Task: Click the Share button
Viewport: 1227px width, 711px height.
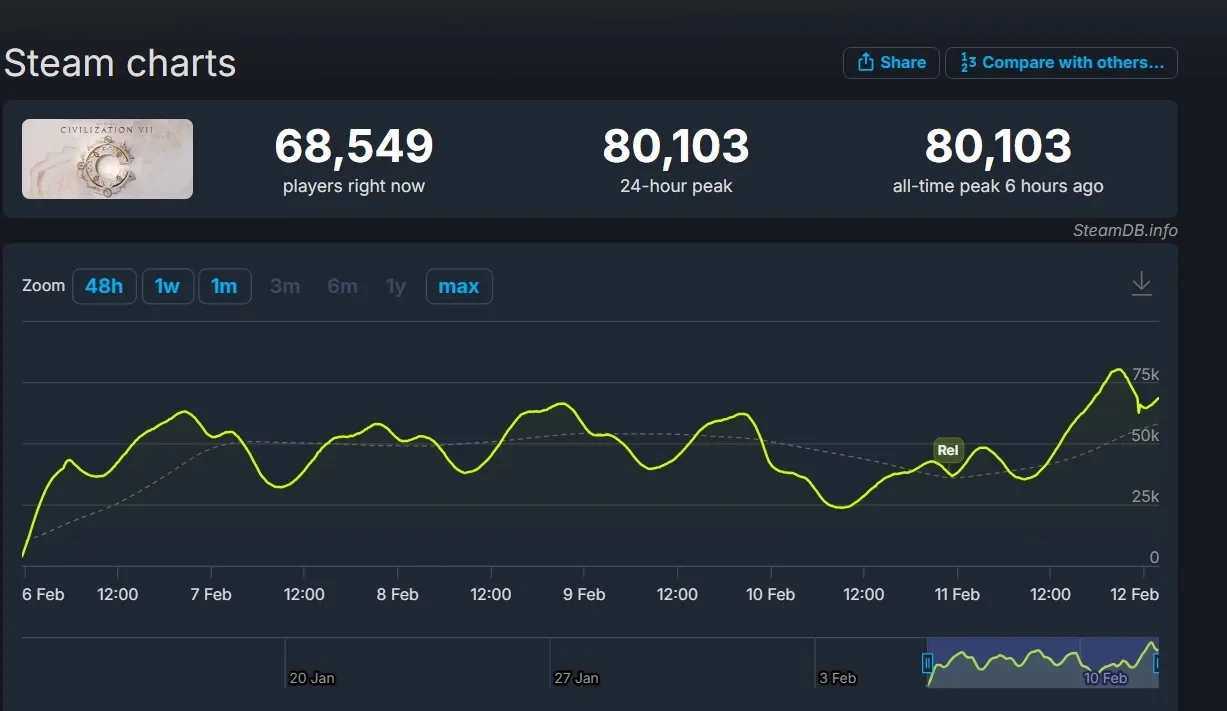Action: click(x=891, y=62)
